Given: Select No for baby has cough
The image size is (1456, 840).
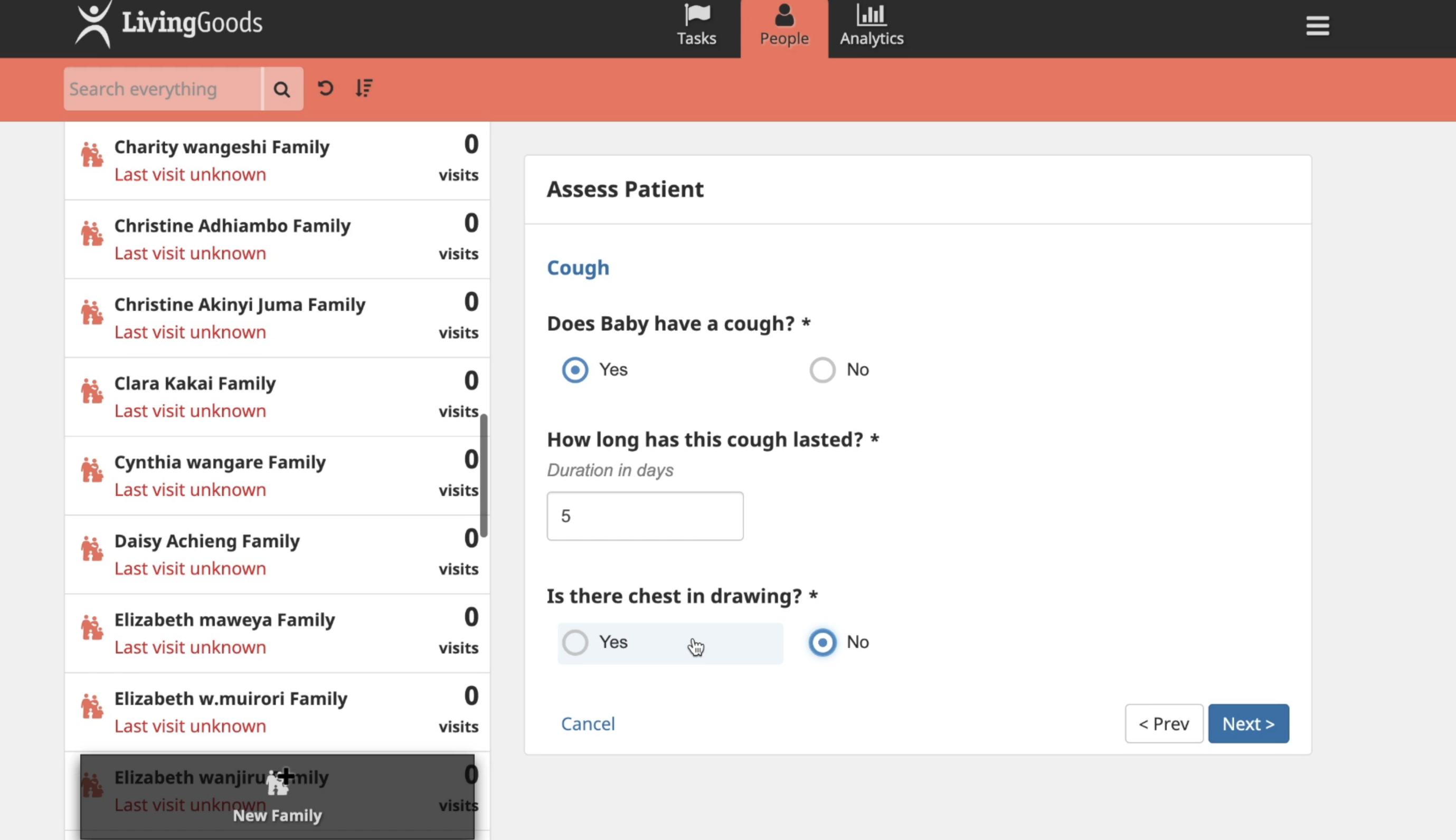Looking at the screenshot, I should pyautogui.click(x=822, y=370).
